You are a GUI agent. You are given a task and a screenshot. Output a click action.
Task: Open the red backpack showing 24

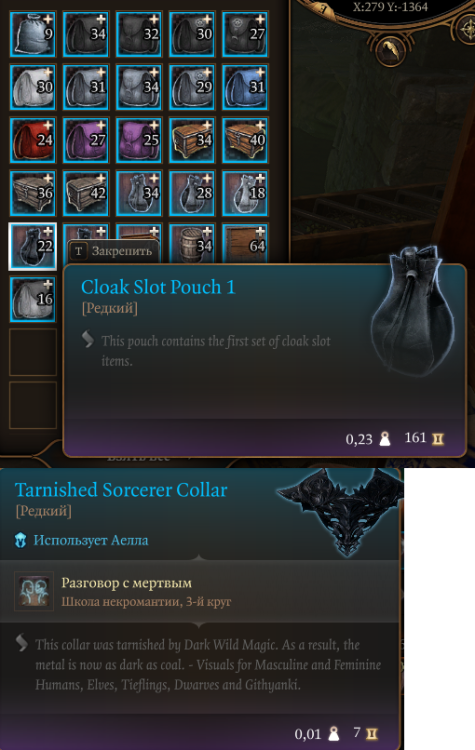[33, 141]
